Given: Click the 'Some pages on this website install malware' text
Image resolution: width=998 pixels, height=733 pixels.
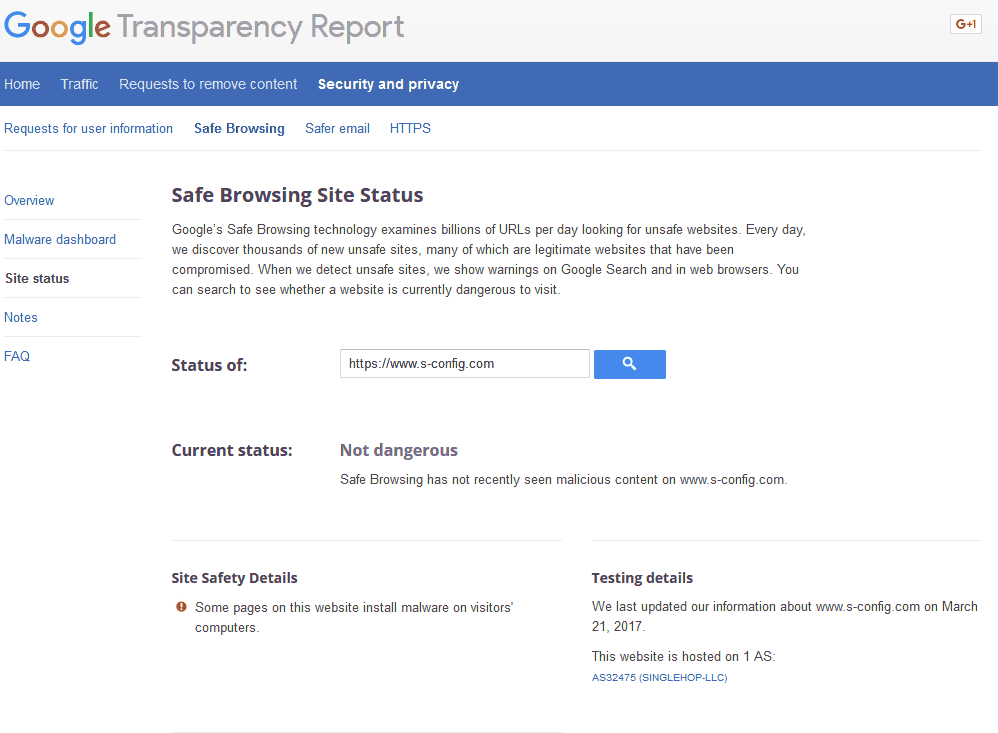Looking at the screenshot, I should click(x=354, y=617).
